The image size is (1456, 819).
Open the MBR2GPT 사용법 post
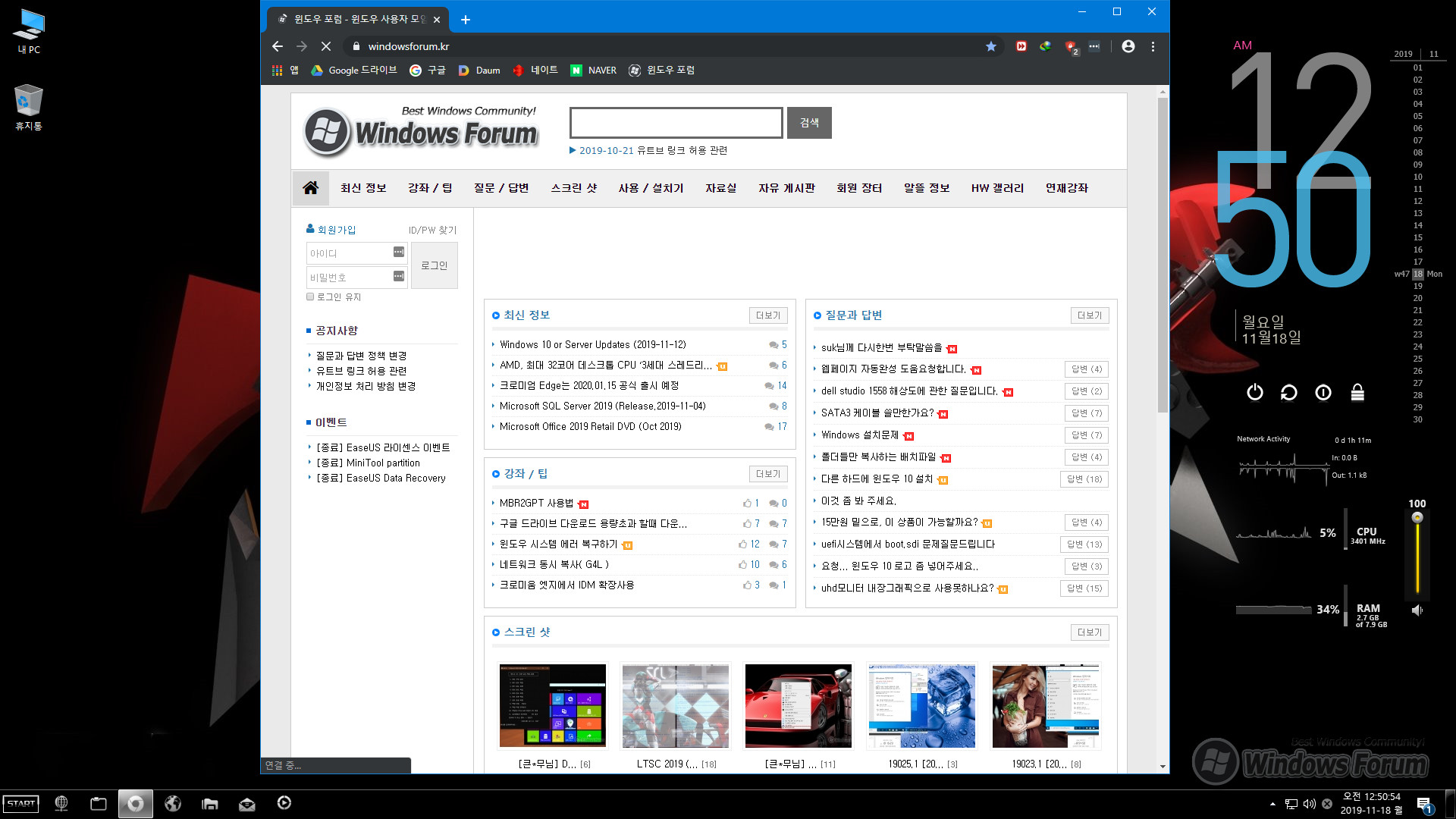click(537, 504)
